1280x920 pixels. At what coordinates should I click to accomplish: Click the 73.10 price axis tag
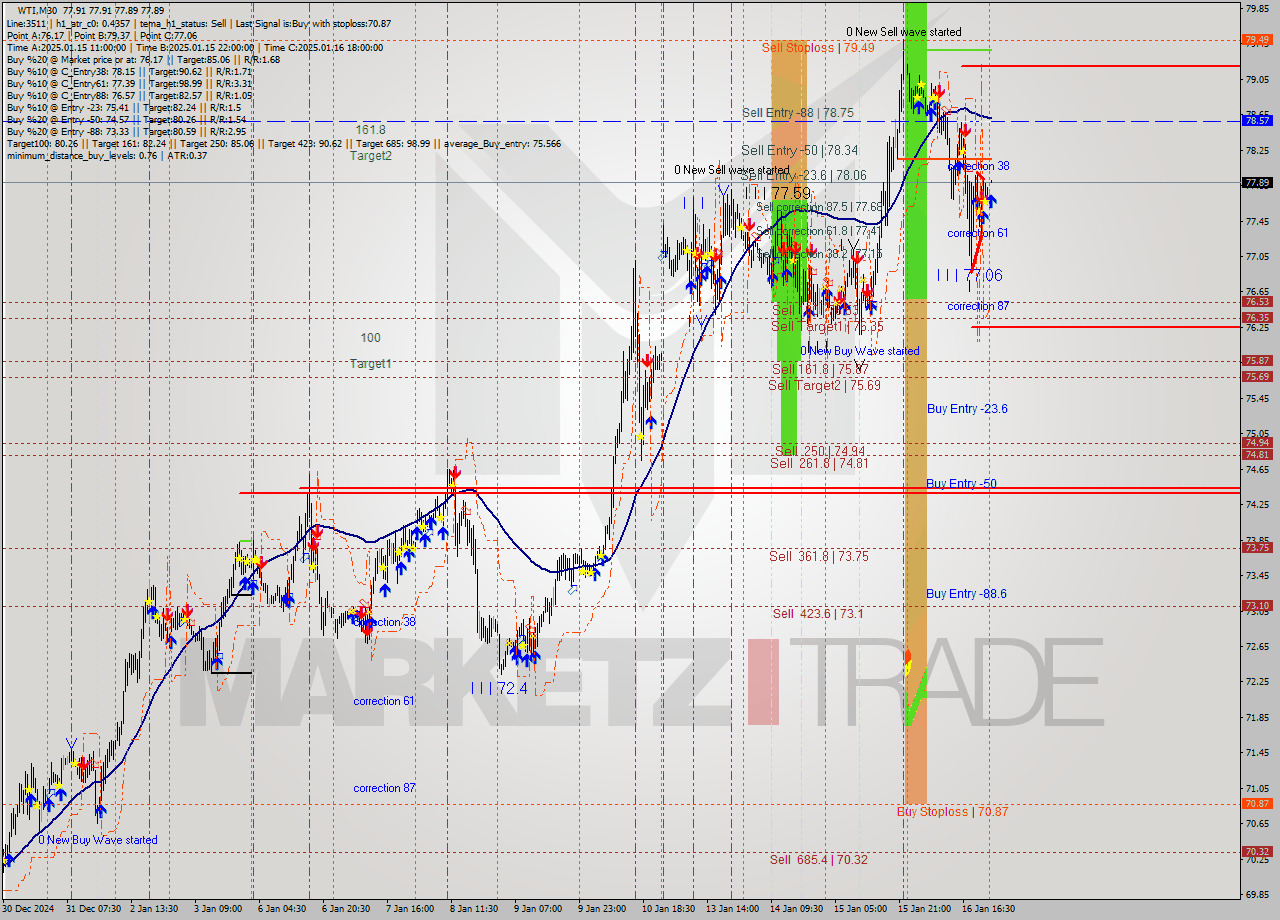click(x=1257, y=605)
